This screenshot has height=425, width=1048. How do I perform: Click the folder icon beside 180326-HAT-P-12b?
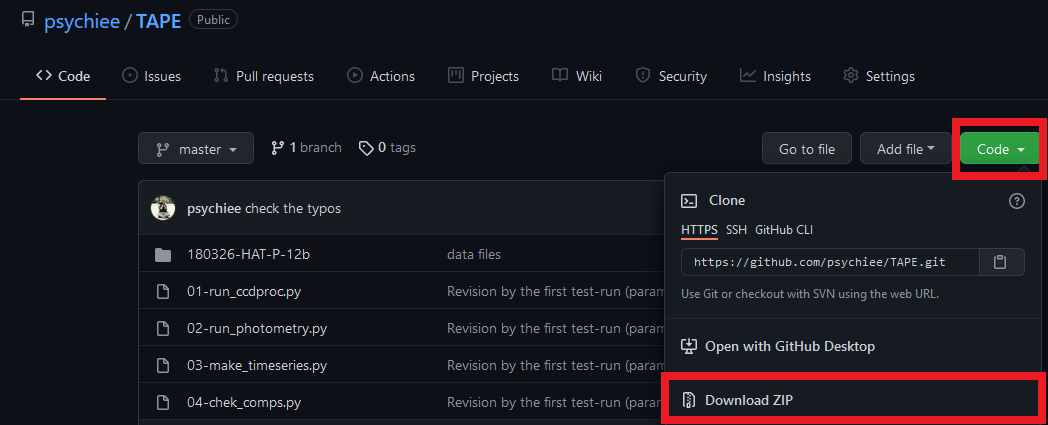click(x=162, y=255)
